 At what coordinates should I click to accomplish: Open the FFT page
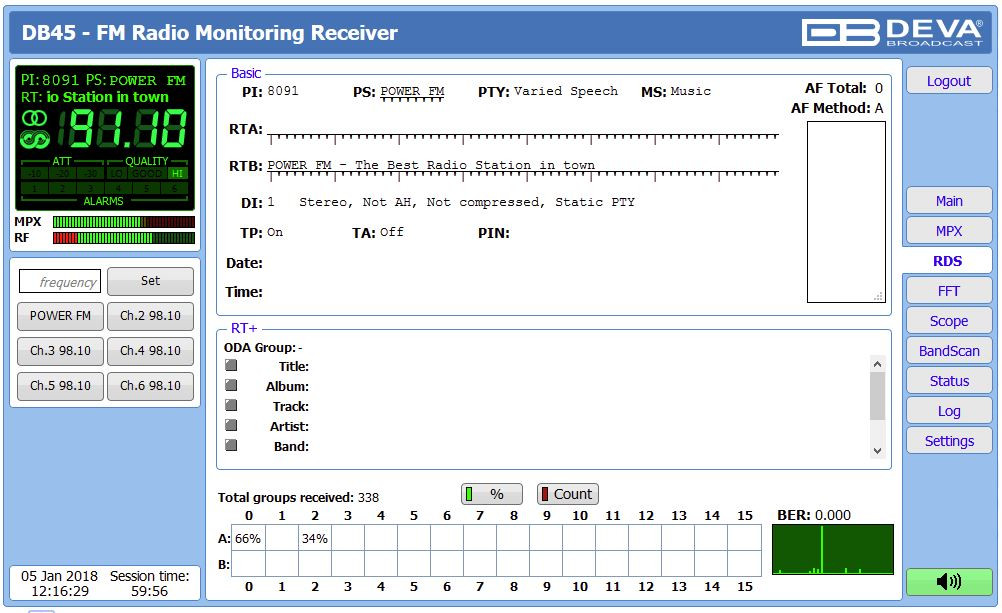point(949,291)
